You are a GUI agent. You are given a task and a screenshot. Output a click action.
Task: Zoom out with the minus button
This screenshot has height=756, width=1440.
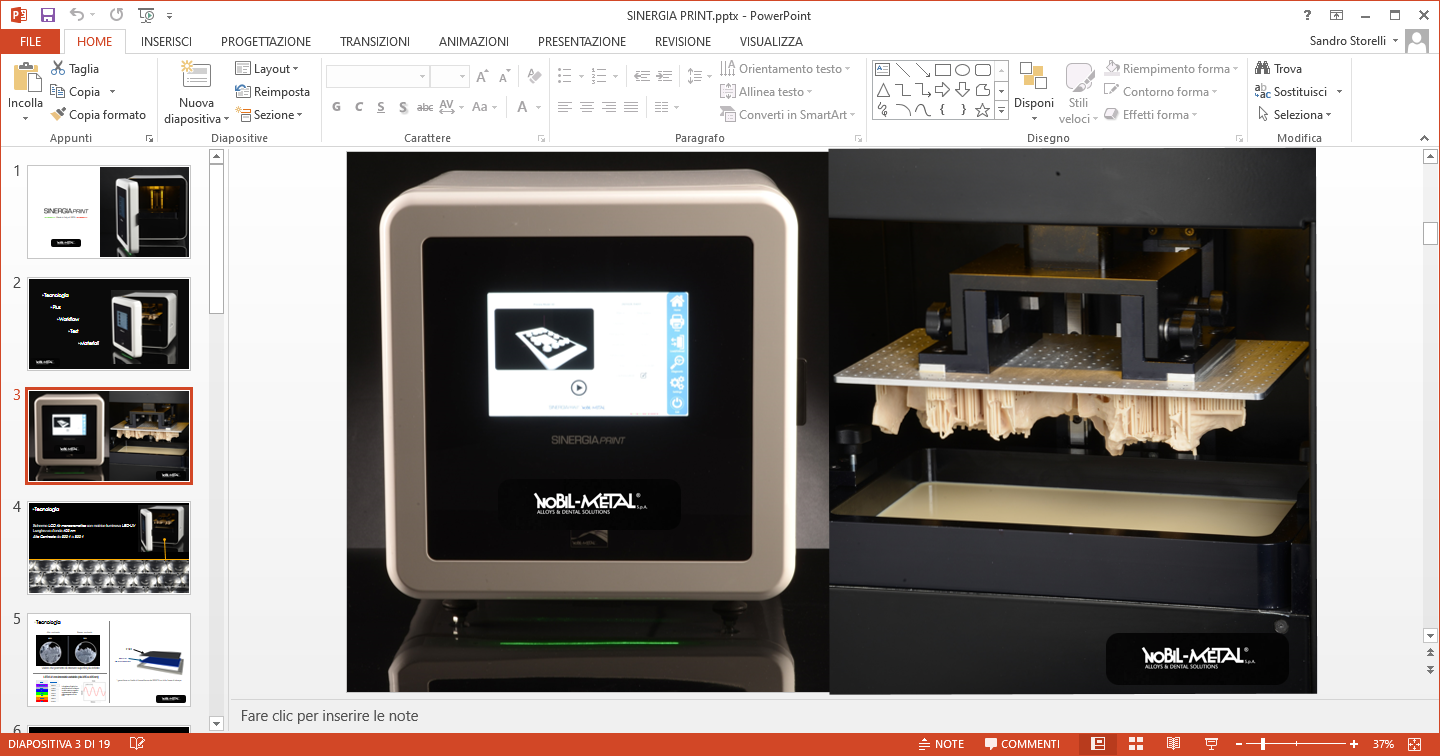click(1241, 744)
